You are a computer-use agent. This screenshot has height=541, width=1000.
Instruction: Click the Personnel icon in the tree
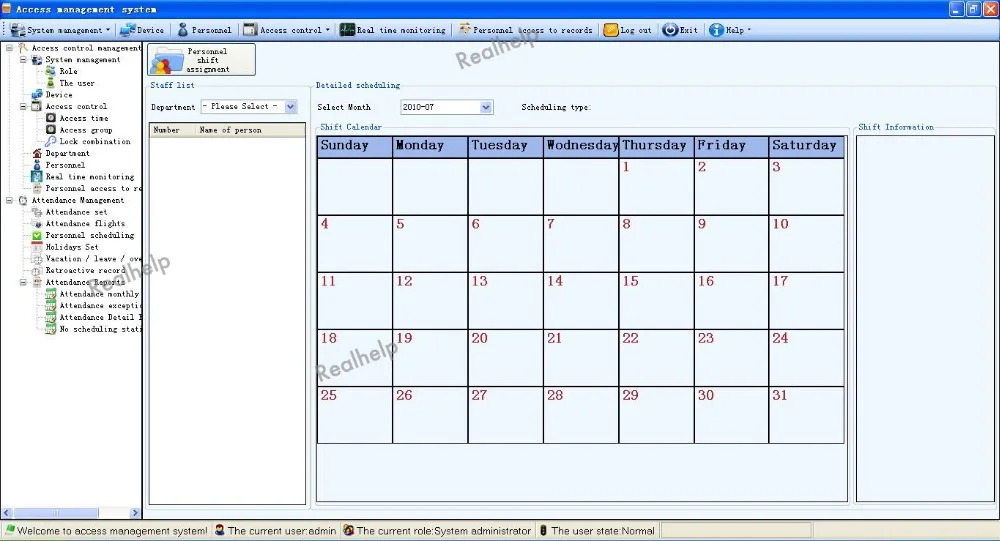tap(37, 165)
